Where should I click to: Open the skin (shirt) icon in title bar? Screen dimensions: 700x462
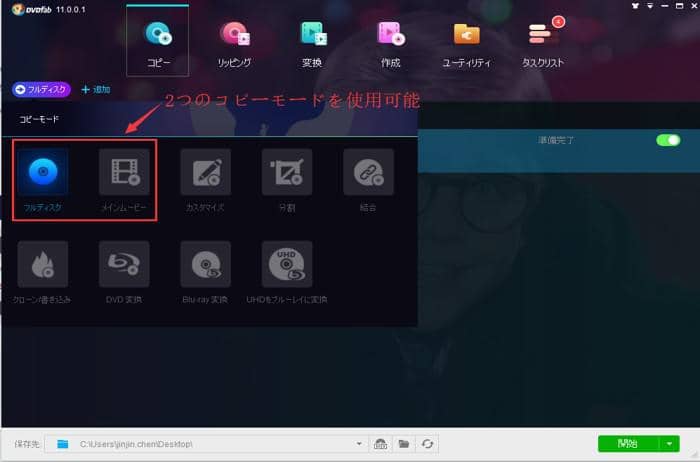point(635,6)
